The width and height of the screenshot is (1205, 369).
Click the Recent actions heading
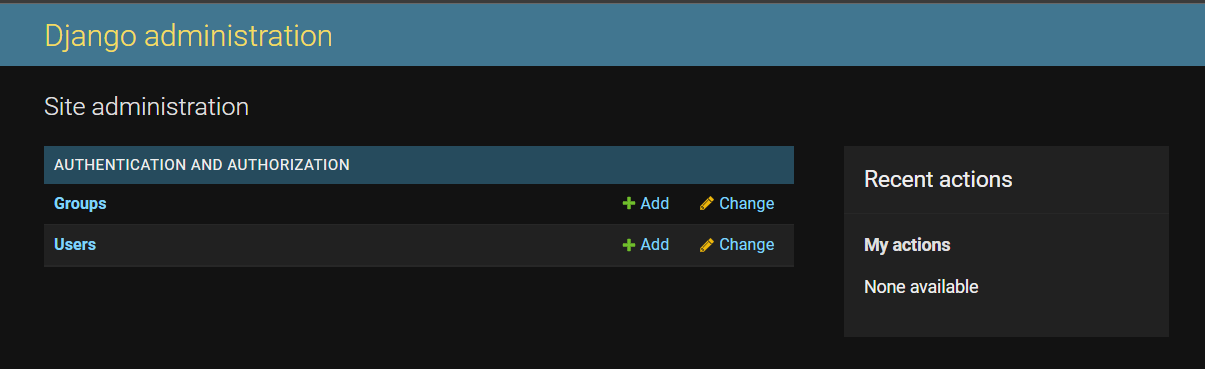click(938, 179)
